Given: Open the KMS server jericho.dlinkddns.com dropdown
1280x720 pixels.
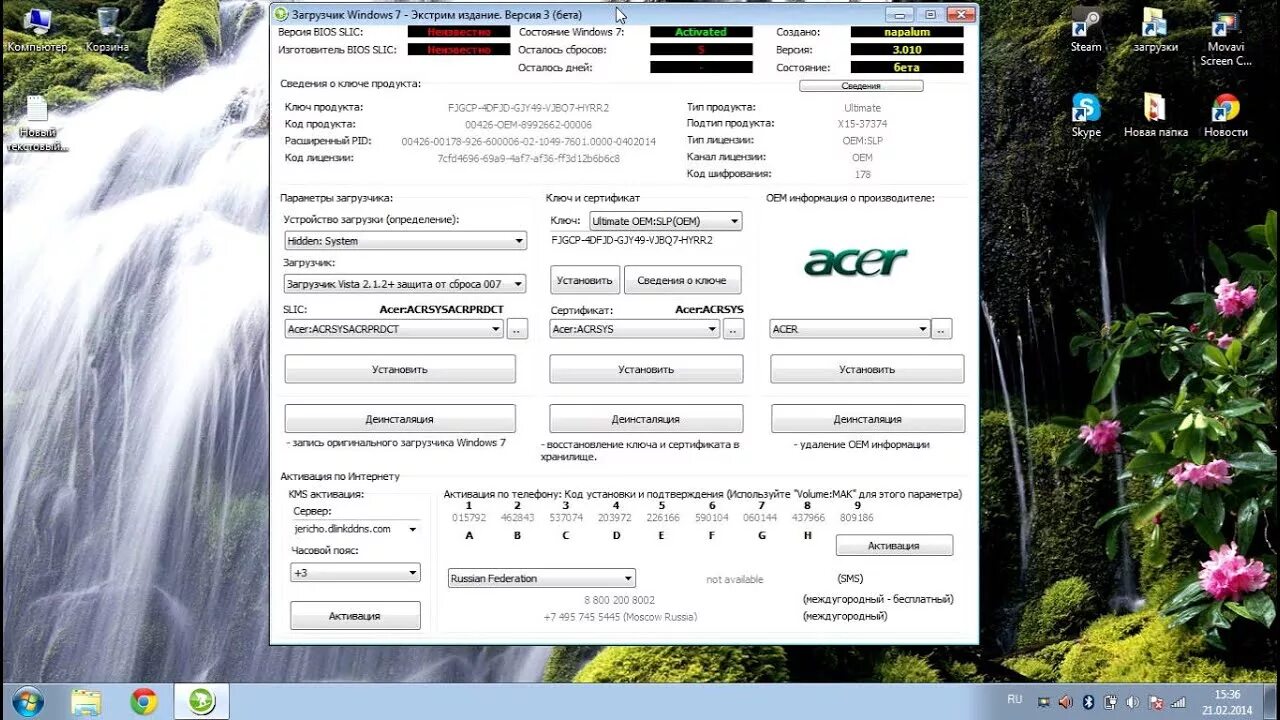Looking at the screenshot, I should click(355, 529).
